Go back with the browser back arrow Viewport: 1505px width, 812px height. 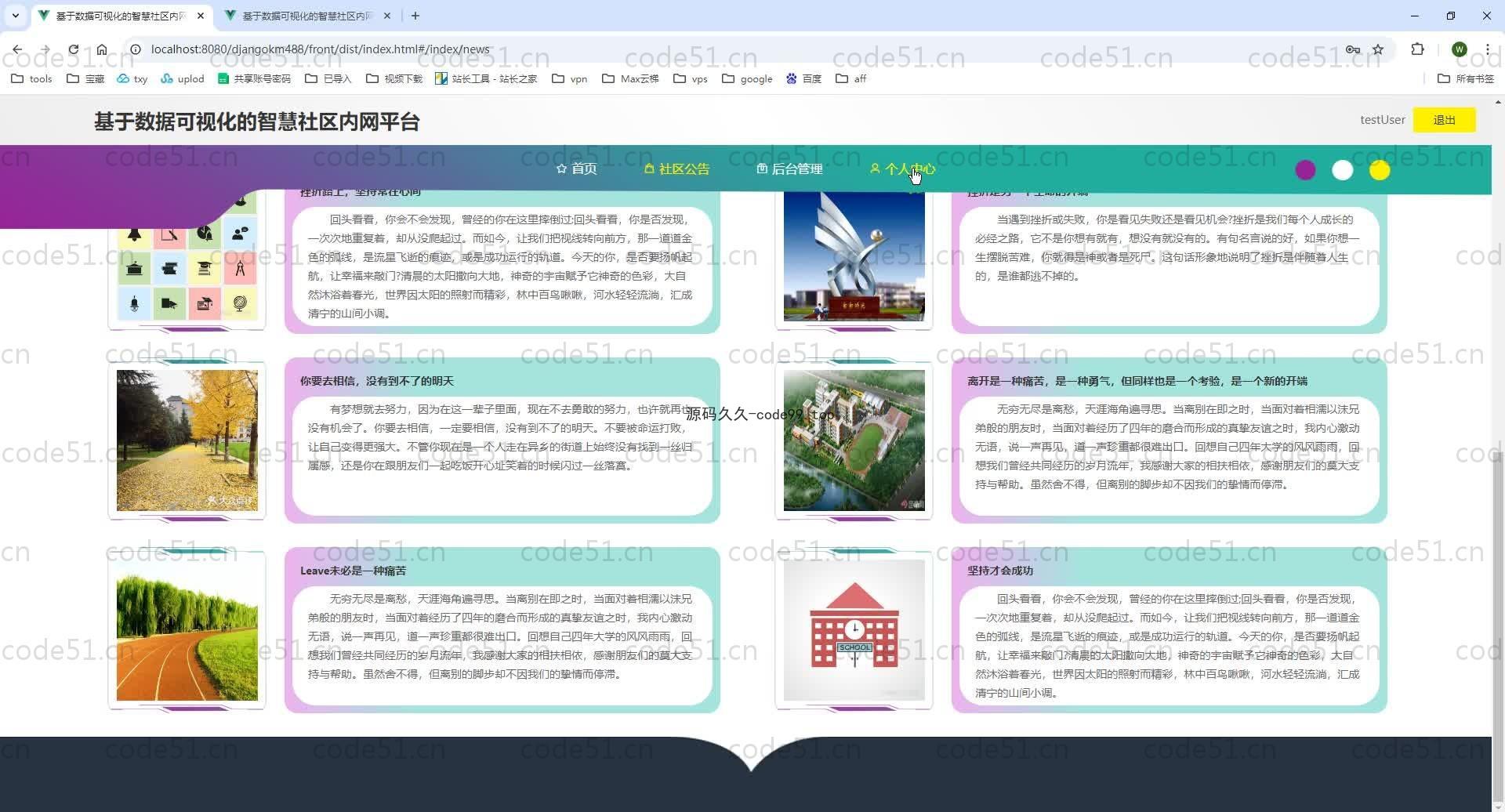tap(17, 49)
